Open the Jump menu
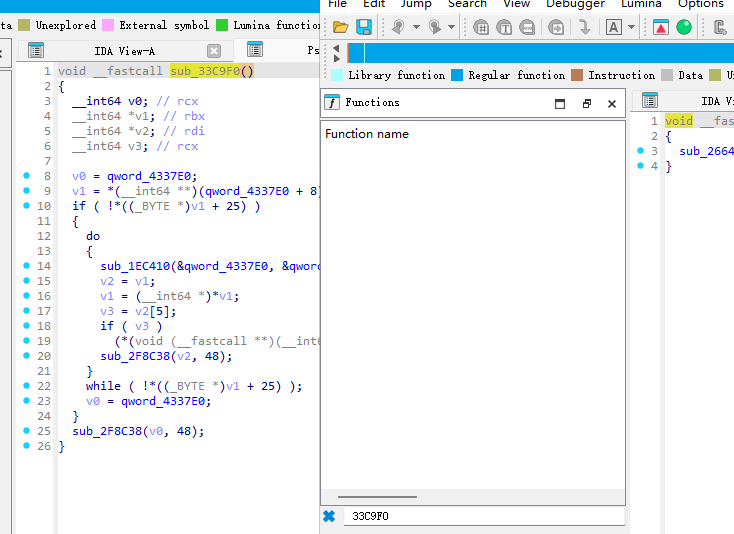The height and width of the screenshot is (534, 734). pos(416,4)
